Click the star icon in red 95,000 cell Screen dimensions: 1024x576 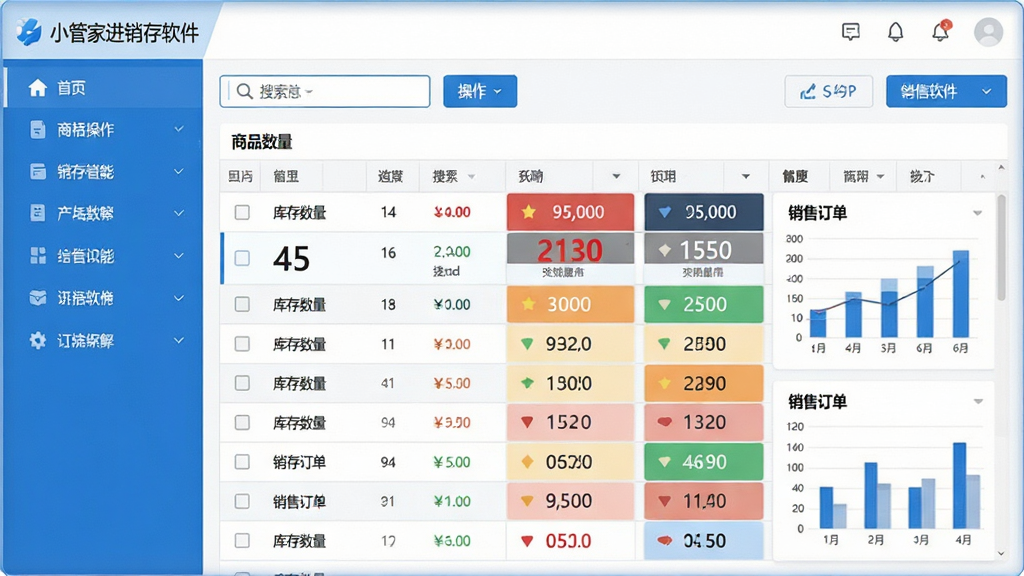[x=528, y=212]
